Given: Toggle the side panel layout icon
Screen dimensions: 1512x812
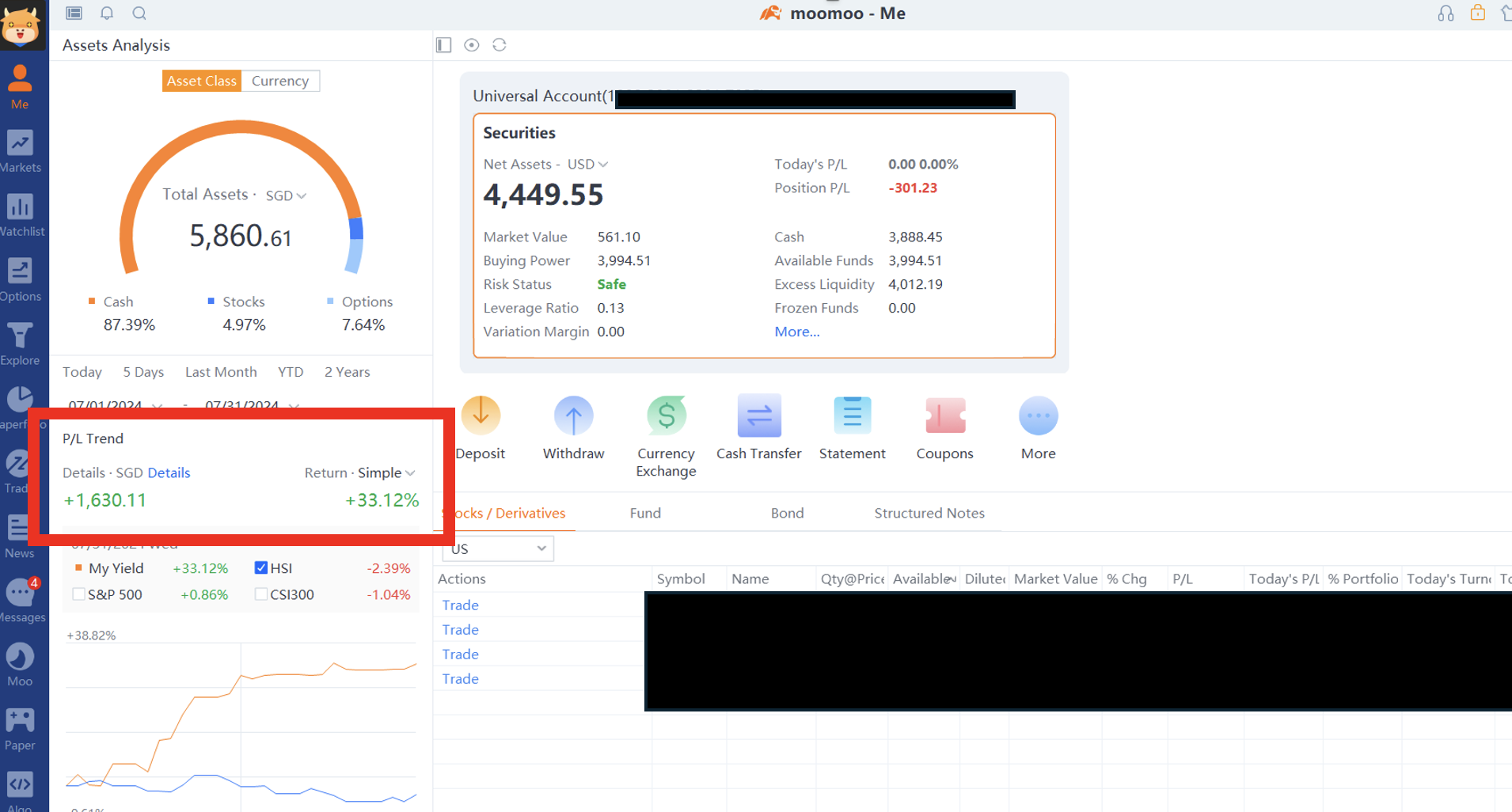Looking at the screenshot, I should [443, 45].
